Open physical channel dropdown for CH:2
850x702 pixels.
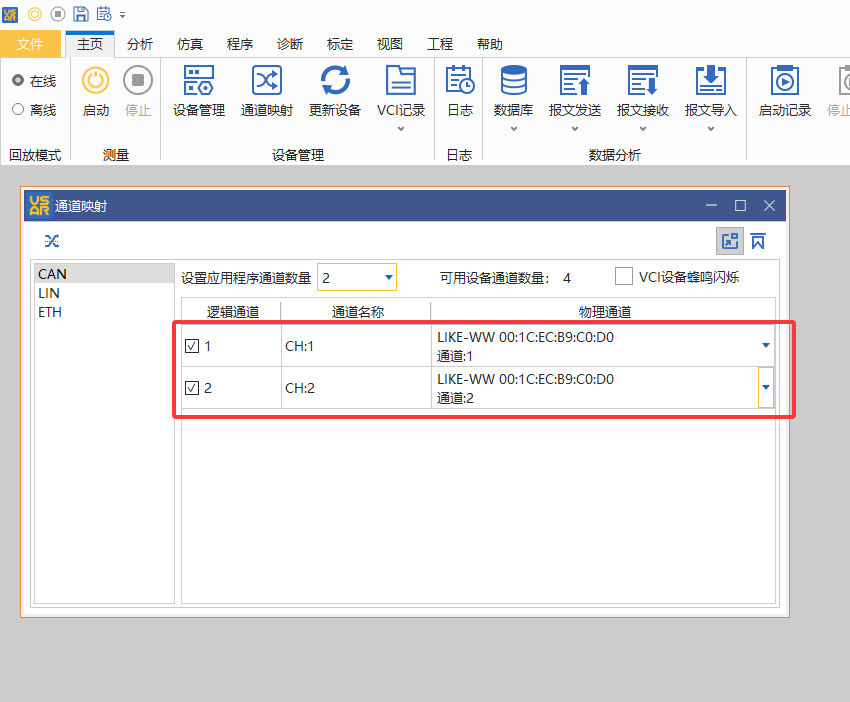tap(766, 387)
